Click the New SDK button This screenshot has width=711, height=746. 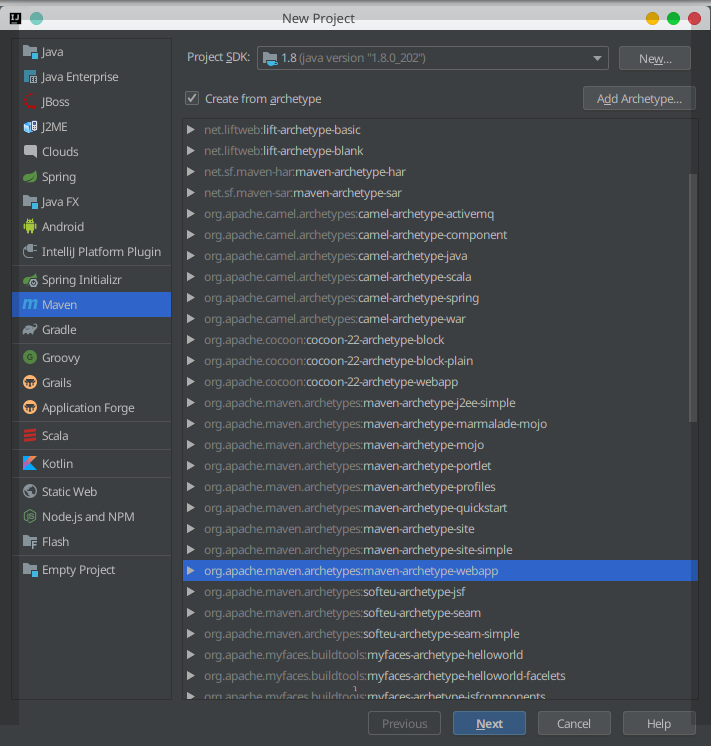[654, 58]
